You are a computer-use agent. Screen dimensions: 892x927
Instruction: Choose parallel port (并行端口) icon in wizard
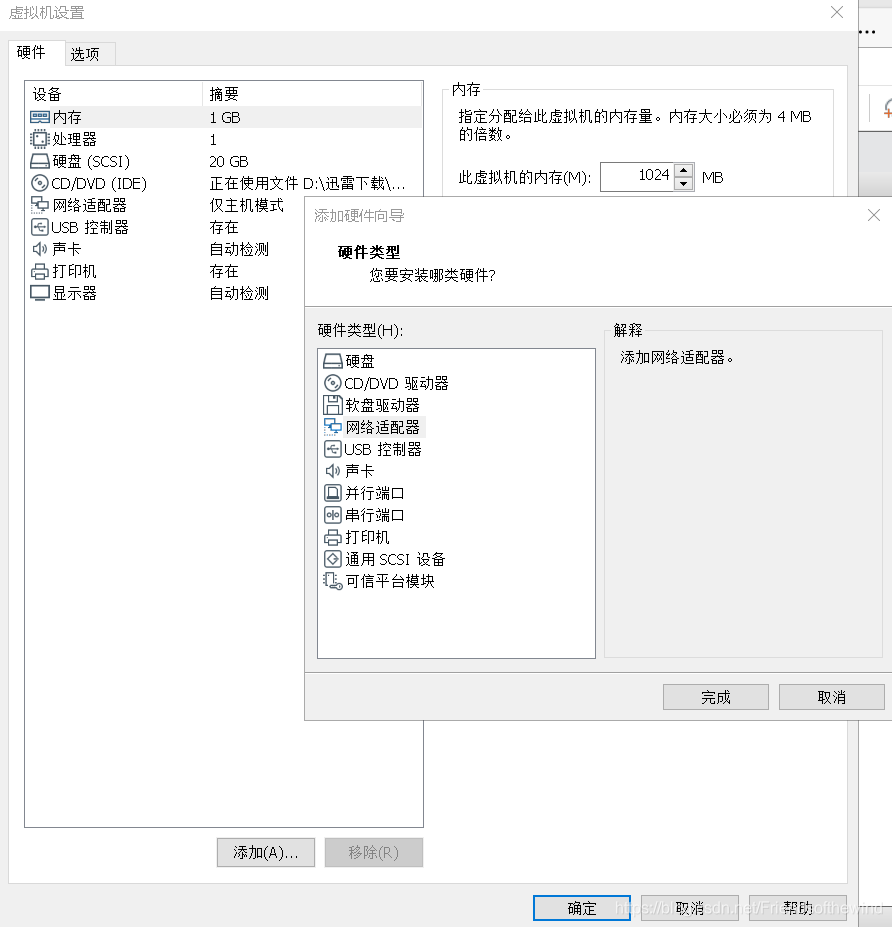(x=333, y=493)
